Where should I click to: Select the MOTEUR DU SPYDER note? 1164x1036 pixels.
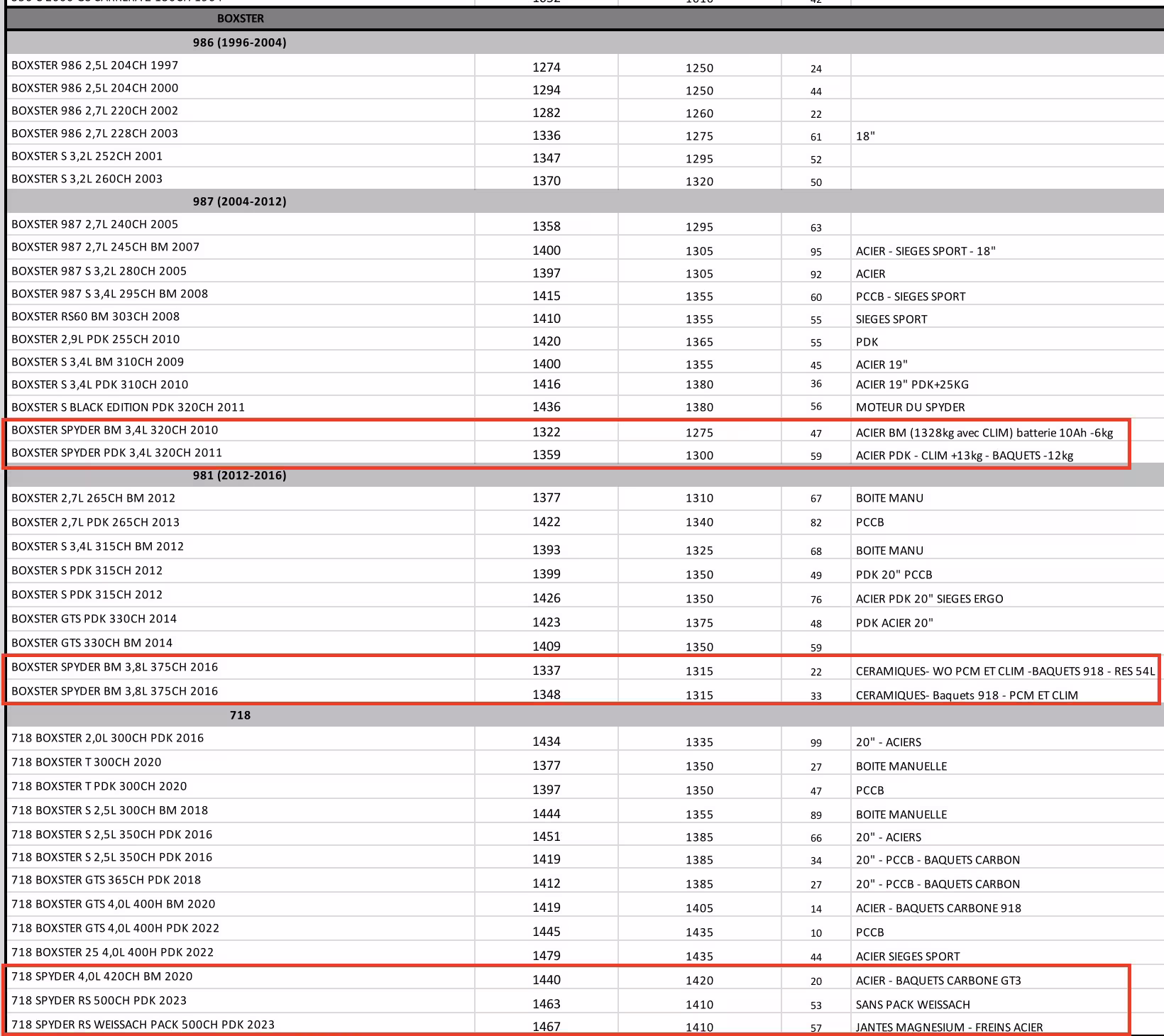tap(911, 407)
